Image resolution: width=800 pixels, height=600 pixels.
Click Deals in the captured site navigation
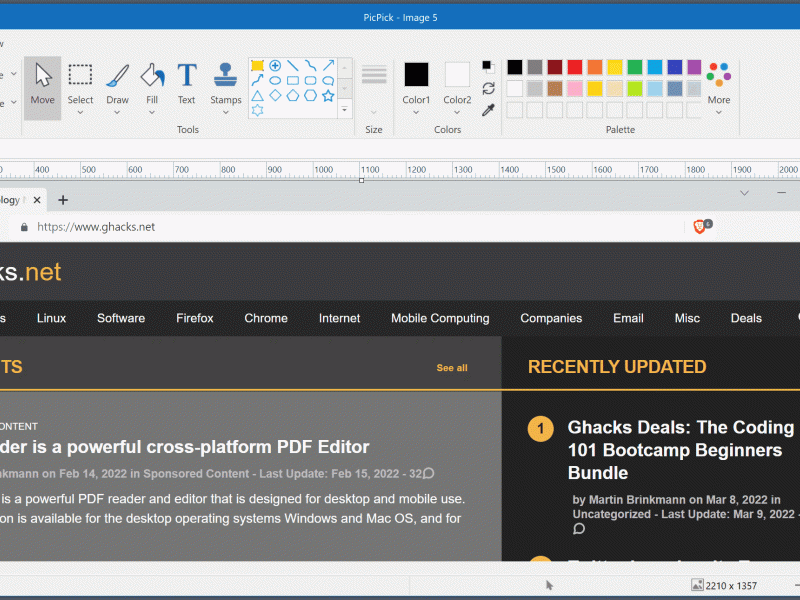click(x=746, y=318)
